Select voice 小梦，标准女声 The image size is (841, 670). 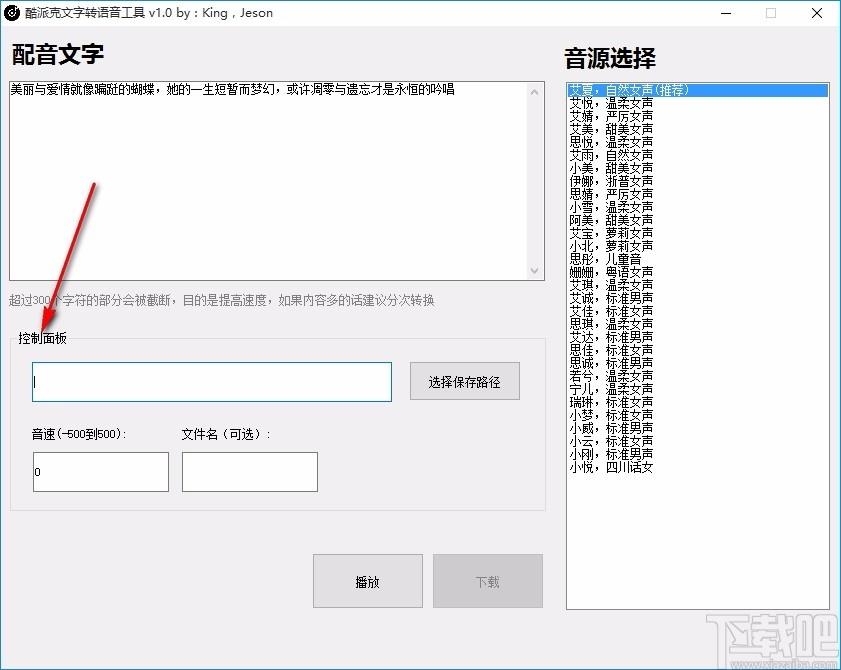pyautogui.click(x=697, y=415)
